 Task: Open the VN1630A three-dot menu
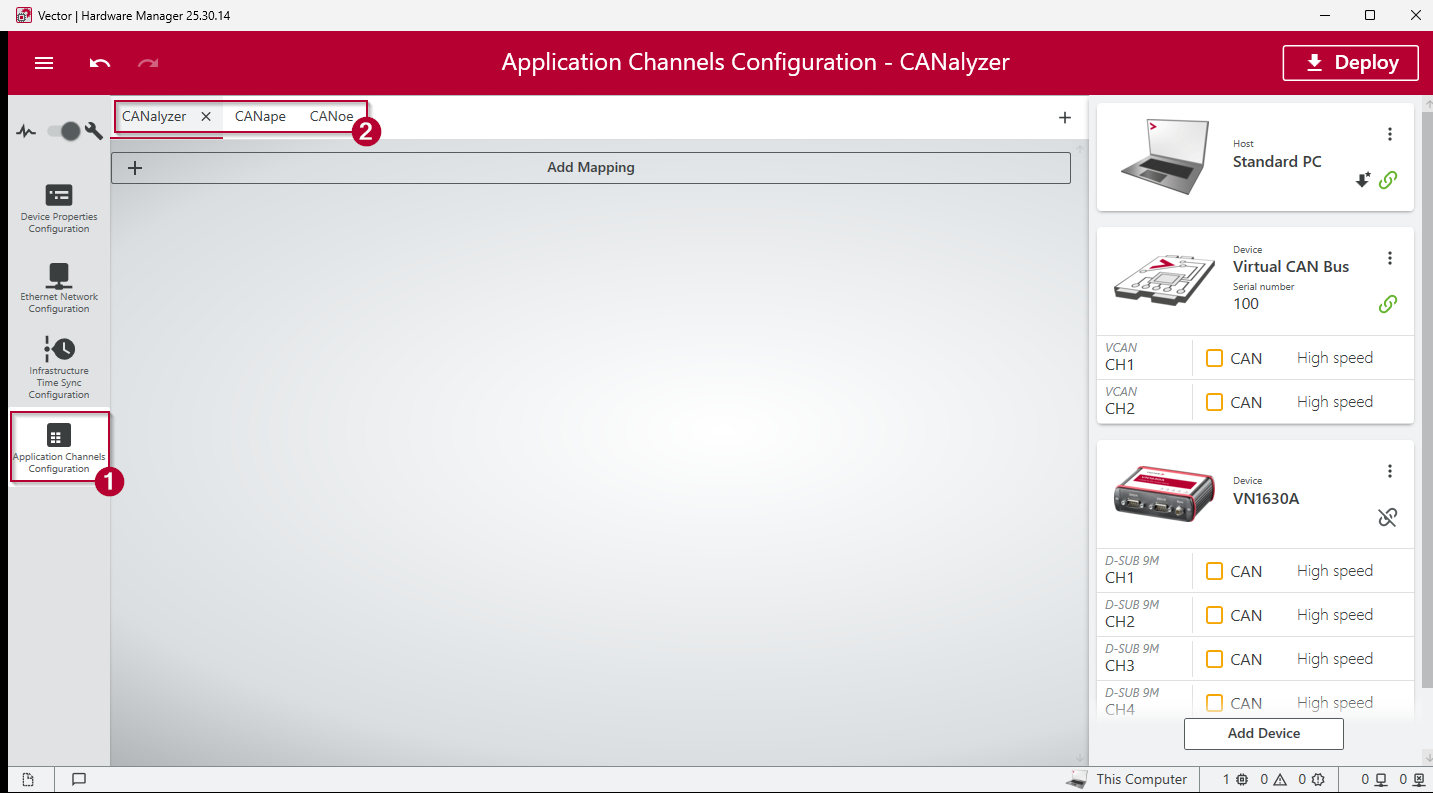pos(1389,471)
